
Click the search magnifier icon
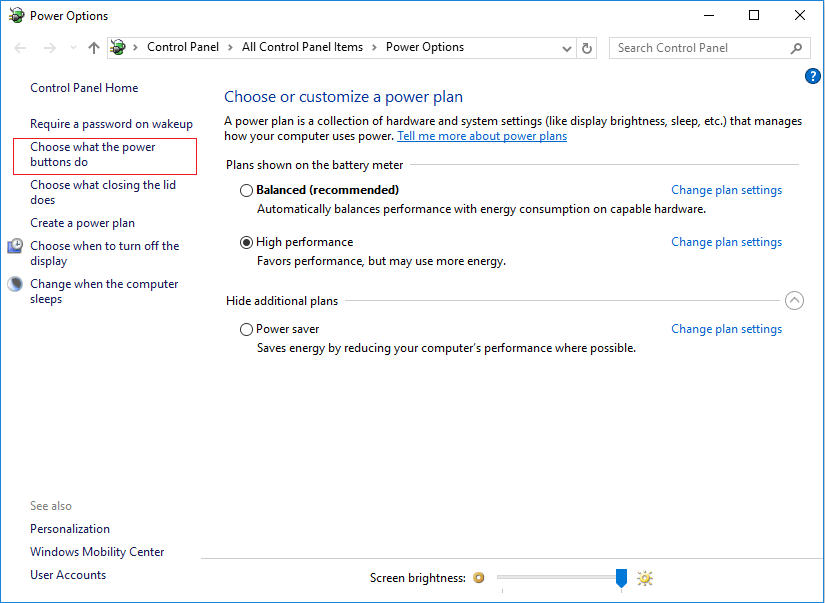click(x=796, y=48)
